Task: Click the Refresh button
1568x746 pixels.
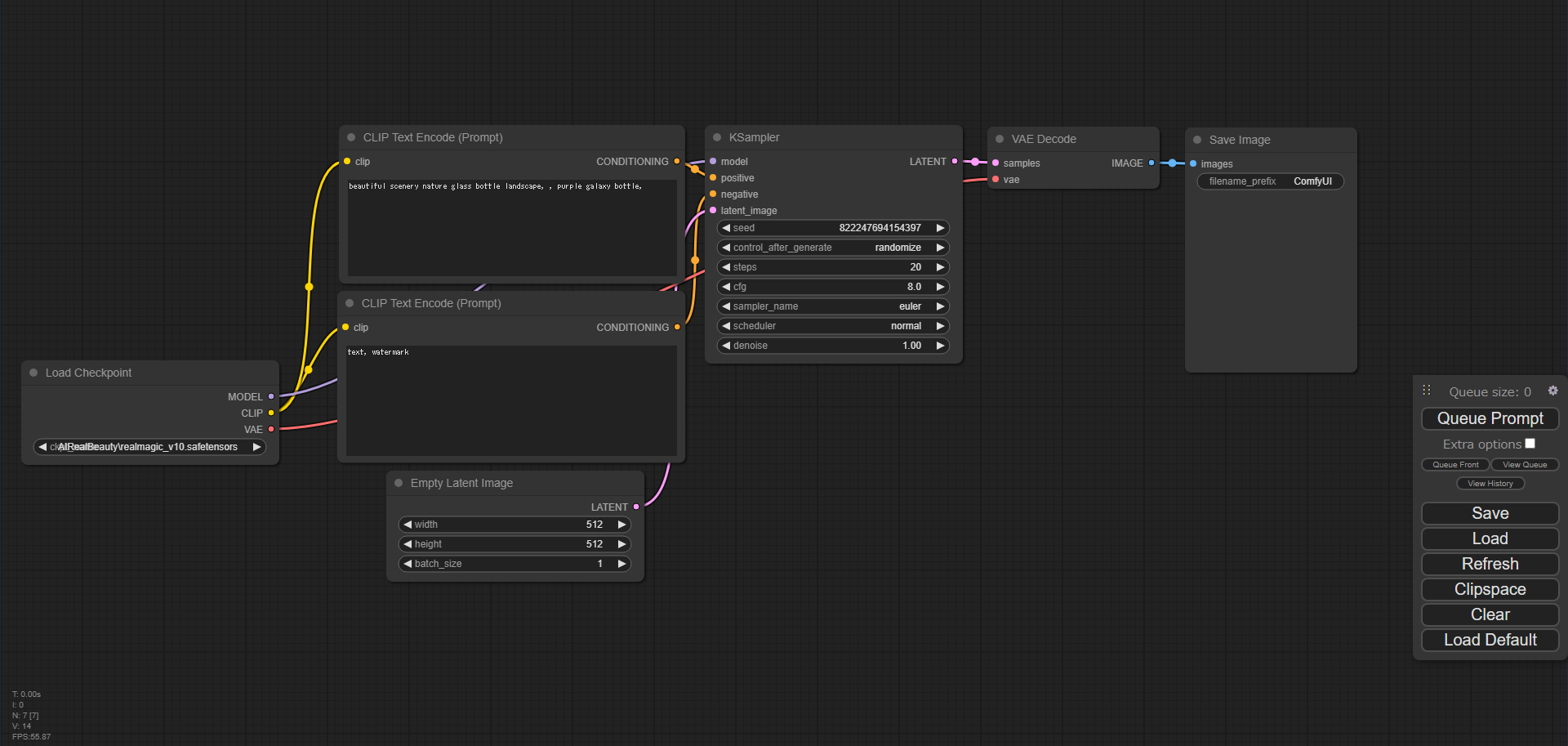Action: click(x=1490, y=564)
